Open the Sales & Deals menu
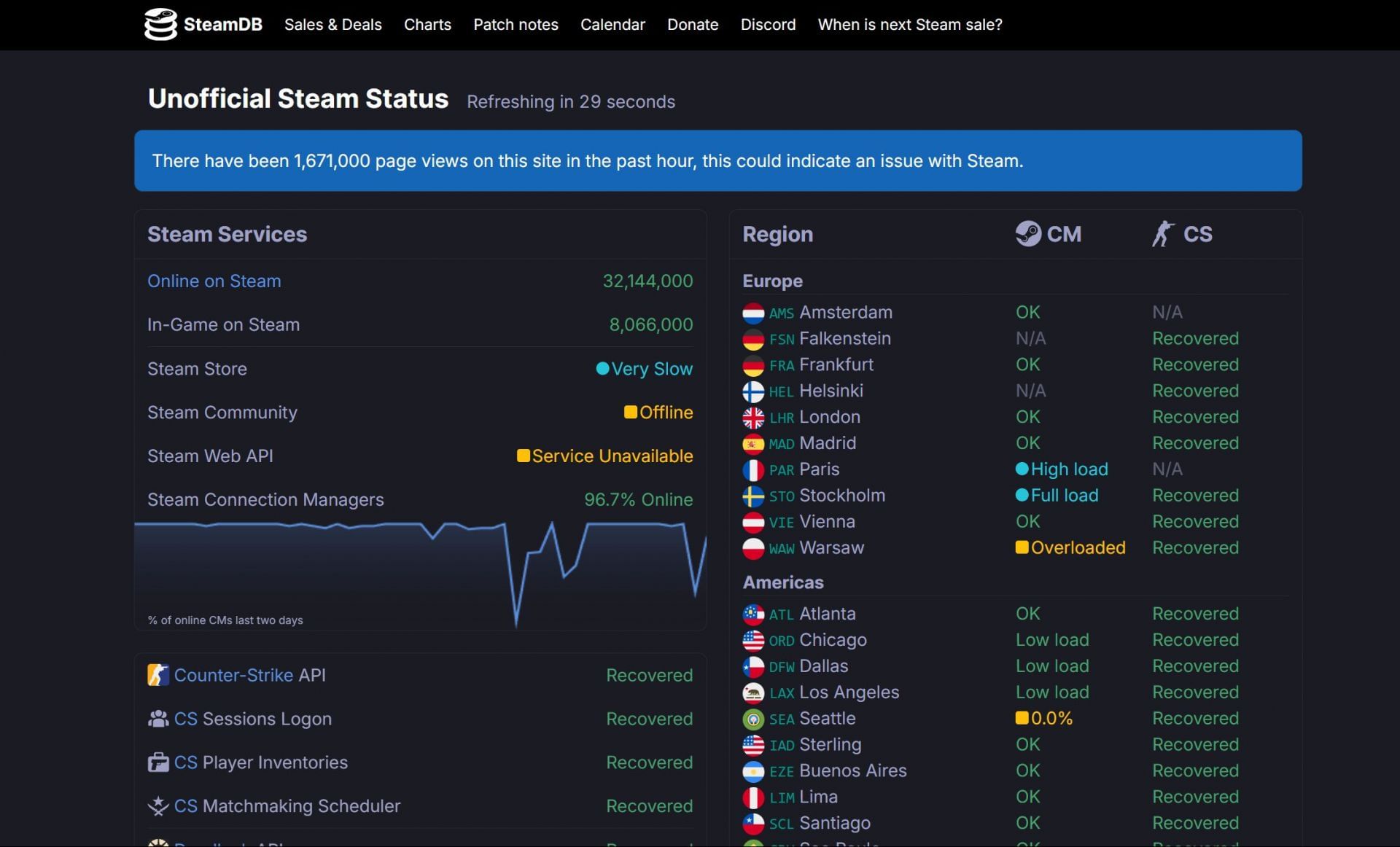The width and height of the screenshot is (1400, 847). [332, 25]
